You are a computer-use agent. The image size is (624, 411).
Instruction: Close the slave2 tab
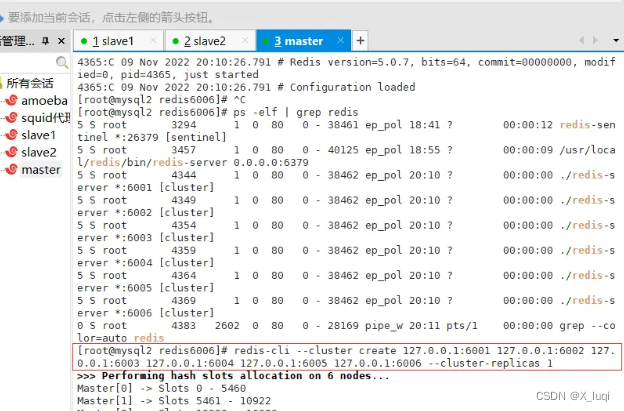point(245,40)
